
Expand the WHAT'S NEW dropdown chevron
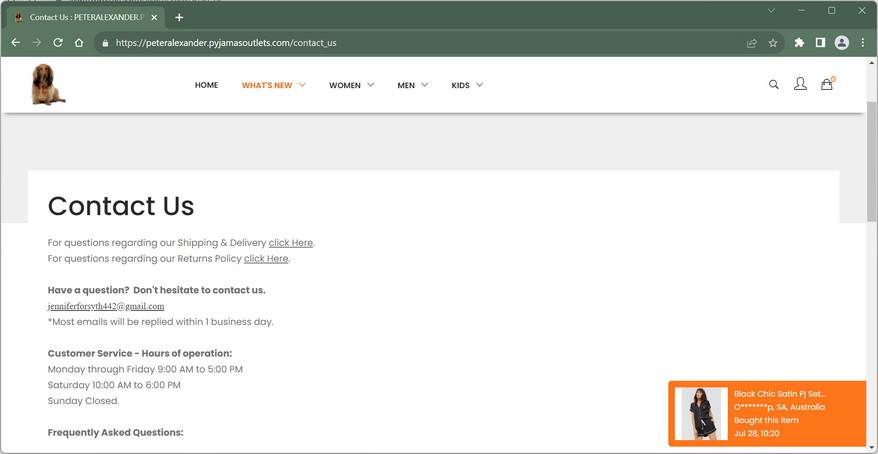302,85
